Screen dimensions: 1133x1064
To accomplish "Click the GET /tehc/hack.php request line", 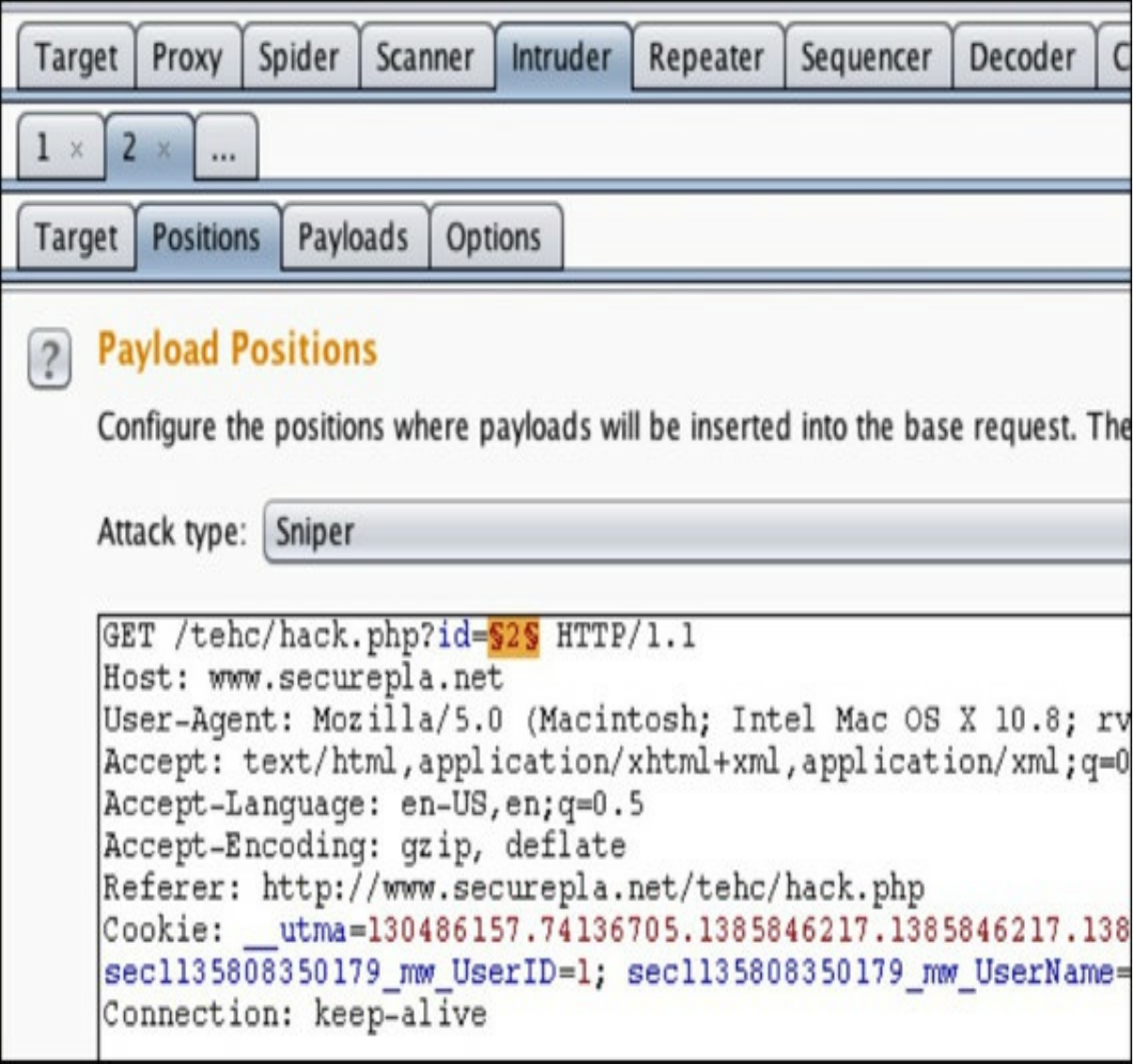I will click(400, 637).
